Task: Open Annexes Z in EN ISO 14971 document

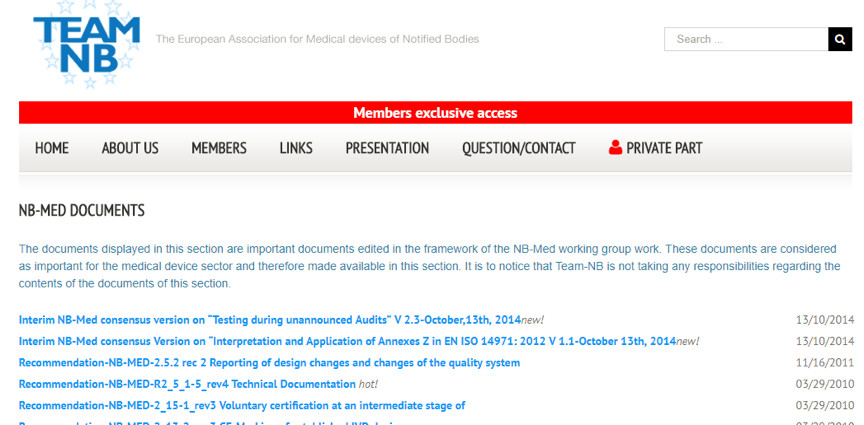Action: pyautogui.click(x=347, y=341)
